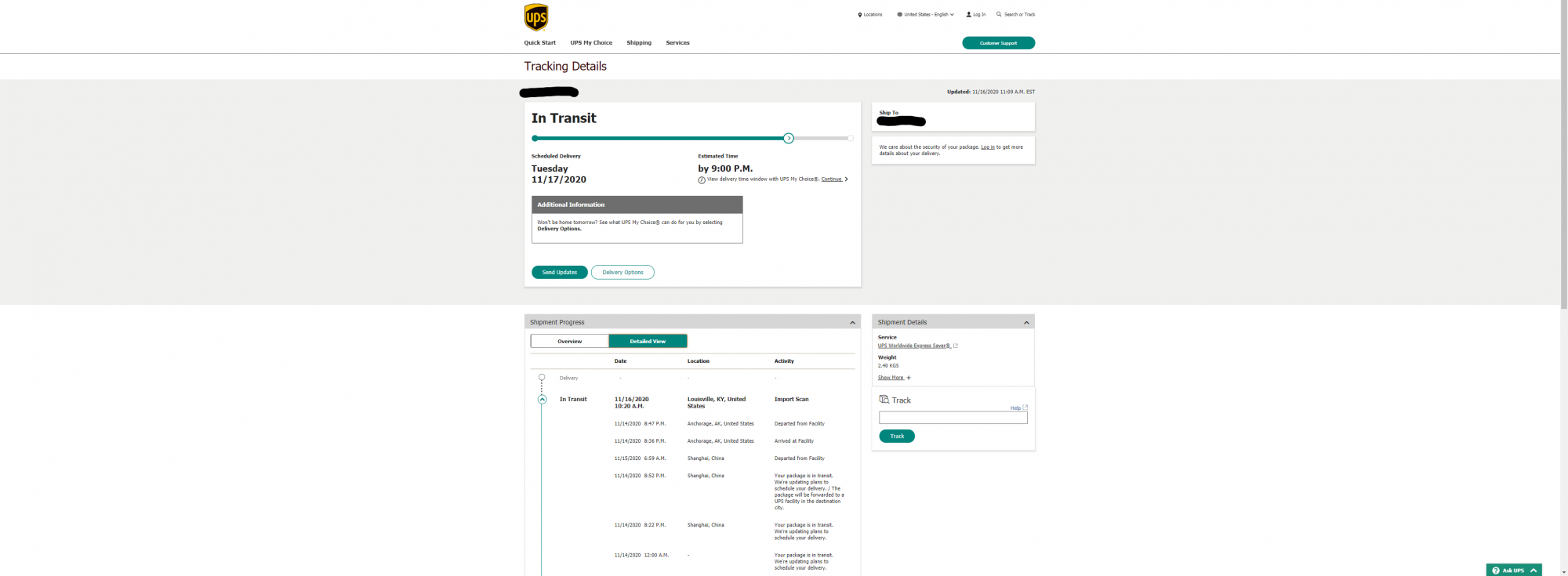
Task: Click the Customer Support button
Action: (x=999, y=43)
